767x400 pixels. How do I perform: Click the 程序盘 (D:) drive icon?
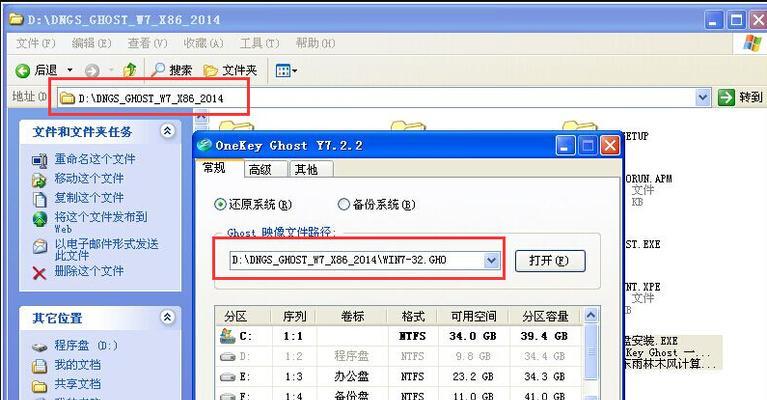click(39, 348)
